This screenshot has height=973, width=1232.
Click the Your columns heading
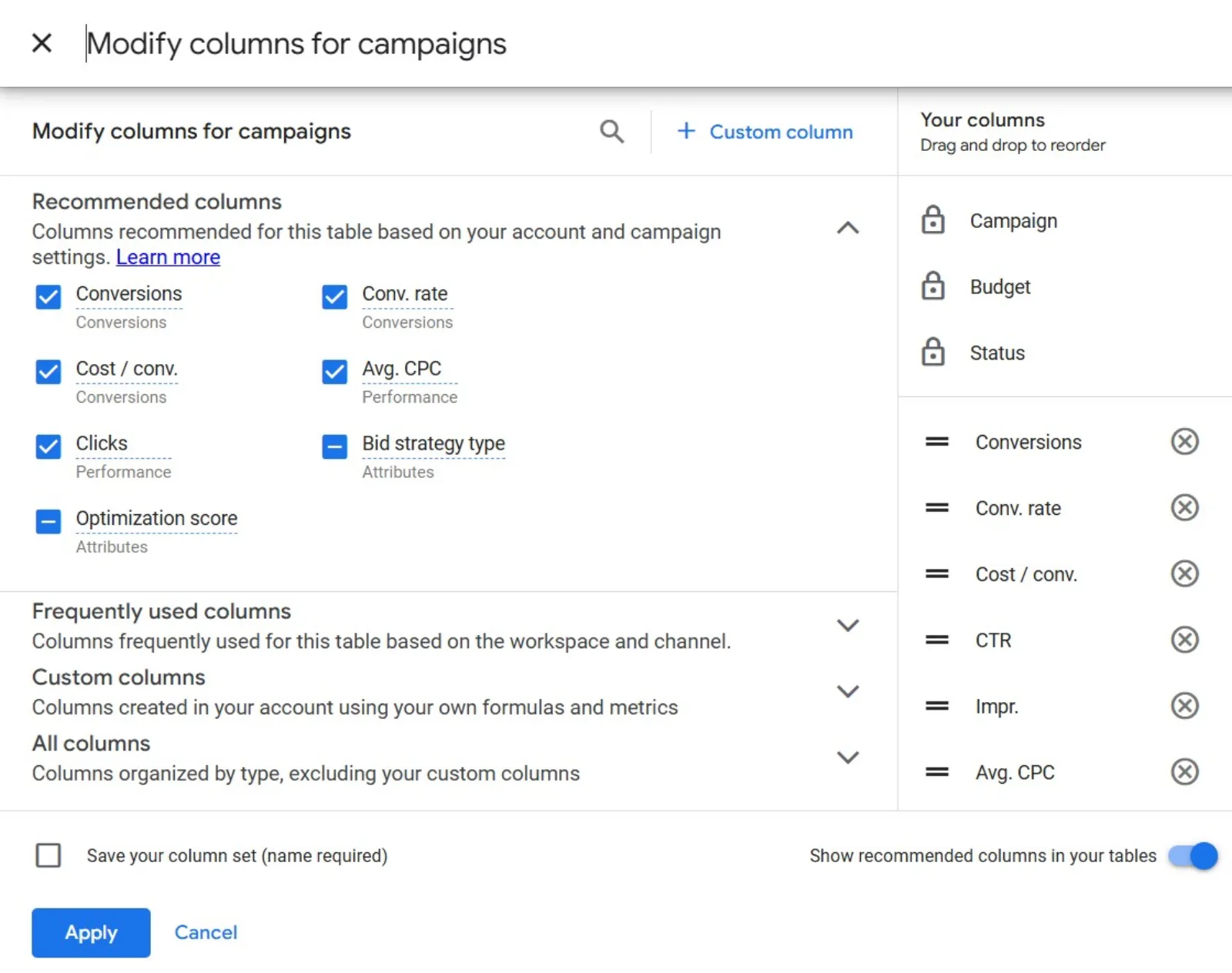983,120
